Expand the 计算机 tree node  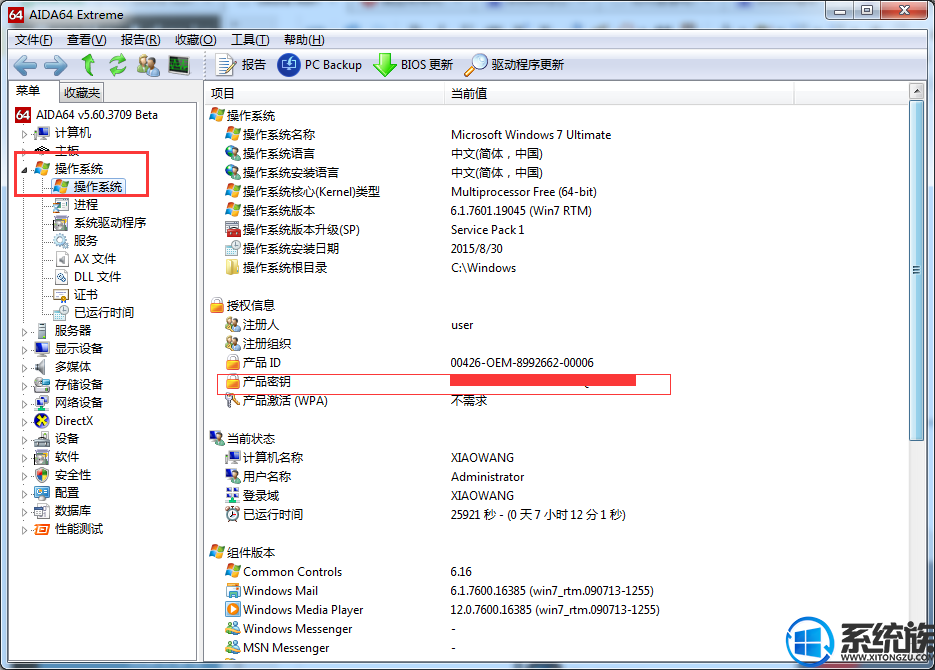click(24, 134)
